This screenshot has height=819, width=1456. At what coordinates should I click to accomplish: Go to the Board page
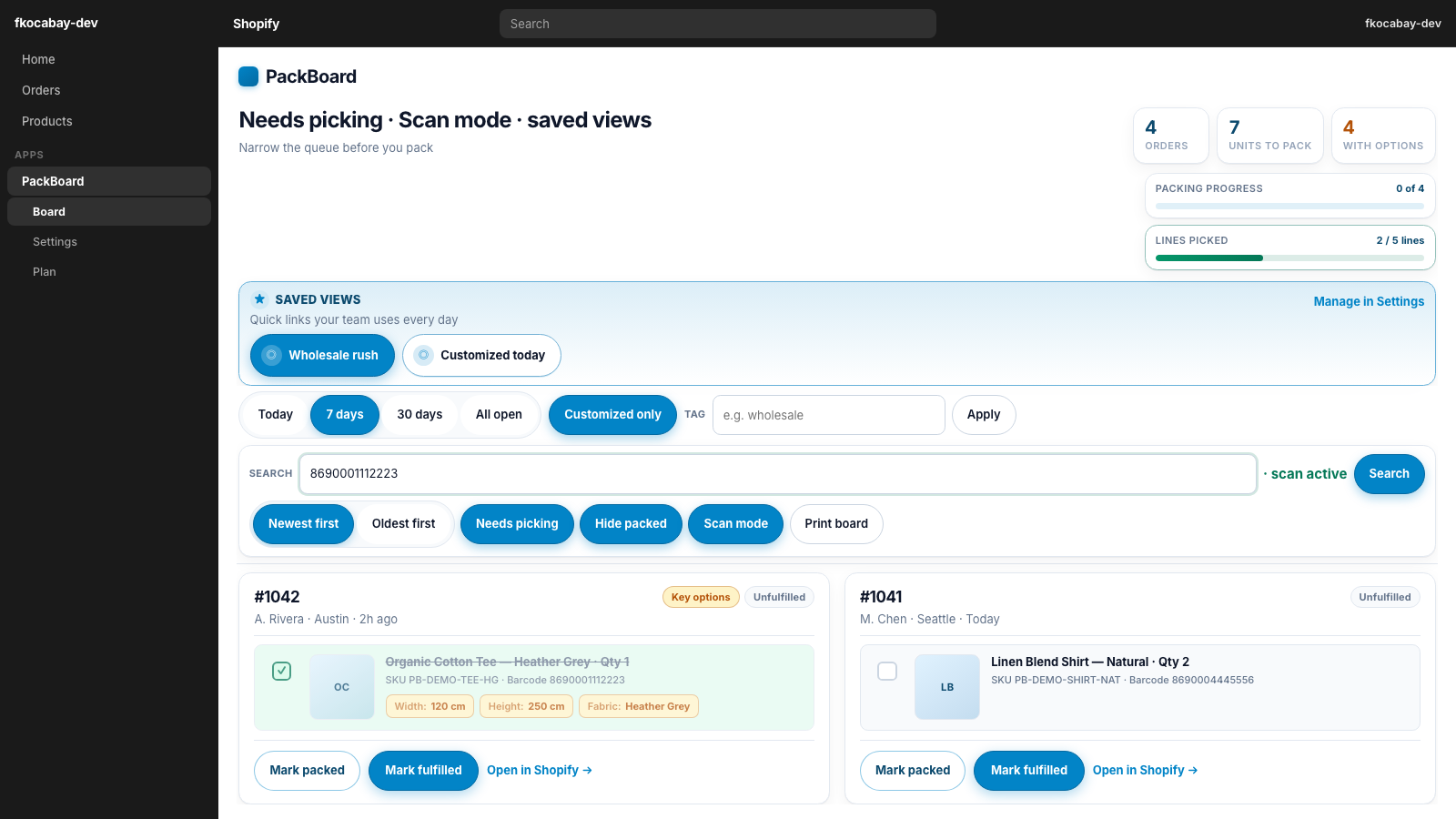pyautogui.click(x=109, y=212)
